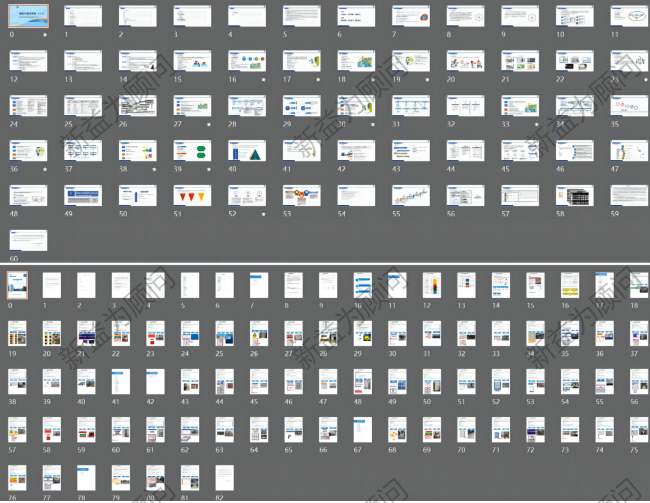Click the transition star beside landscape slide 16

click(x=262, y=79)
